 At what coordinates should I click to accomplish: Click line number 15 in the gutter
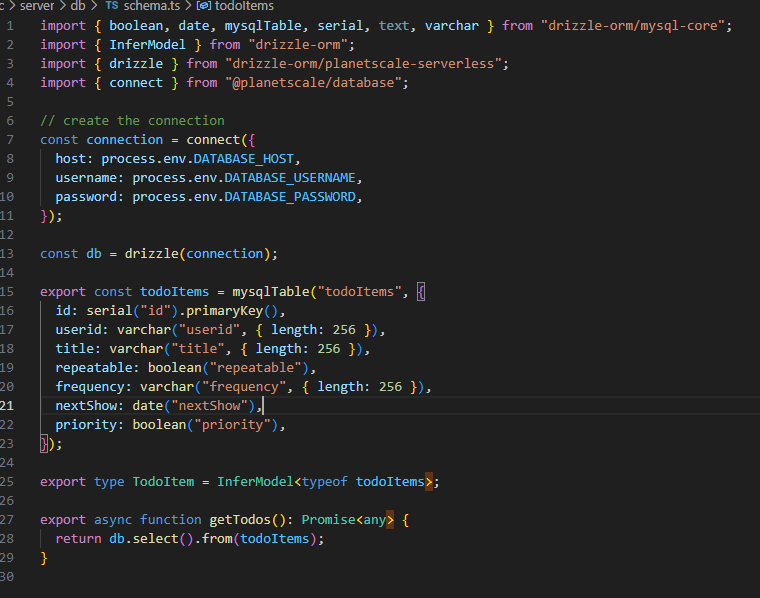click(9, 291)
